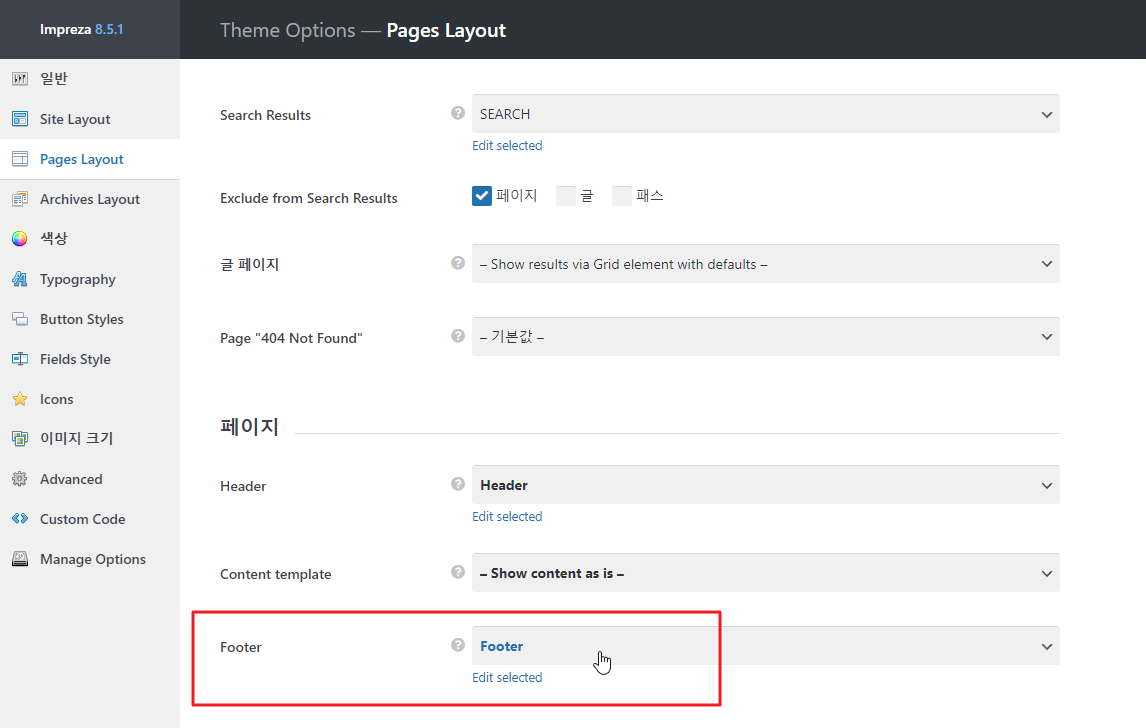Image resolution: width=1146 pixels, height=728 pixels.
Task: Click the Manage Options sidebar icon
Action: click(x=20, y=558)
